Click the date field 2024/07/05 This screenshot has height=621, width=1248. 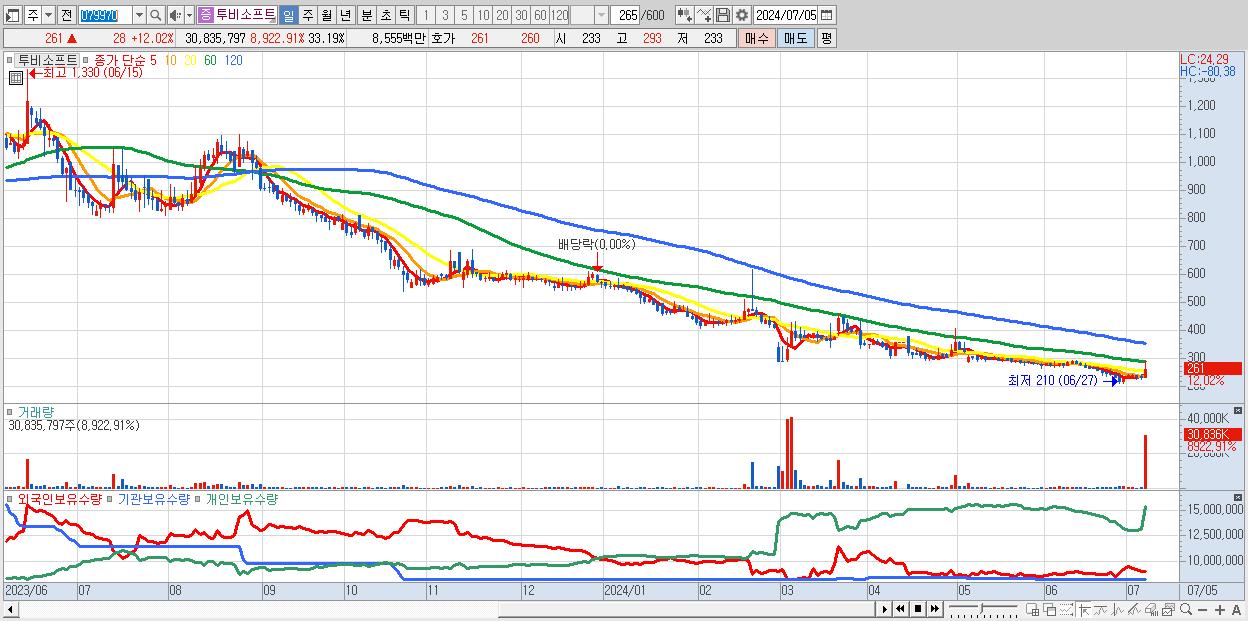point(785,15)
